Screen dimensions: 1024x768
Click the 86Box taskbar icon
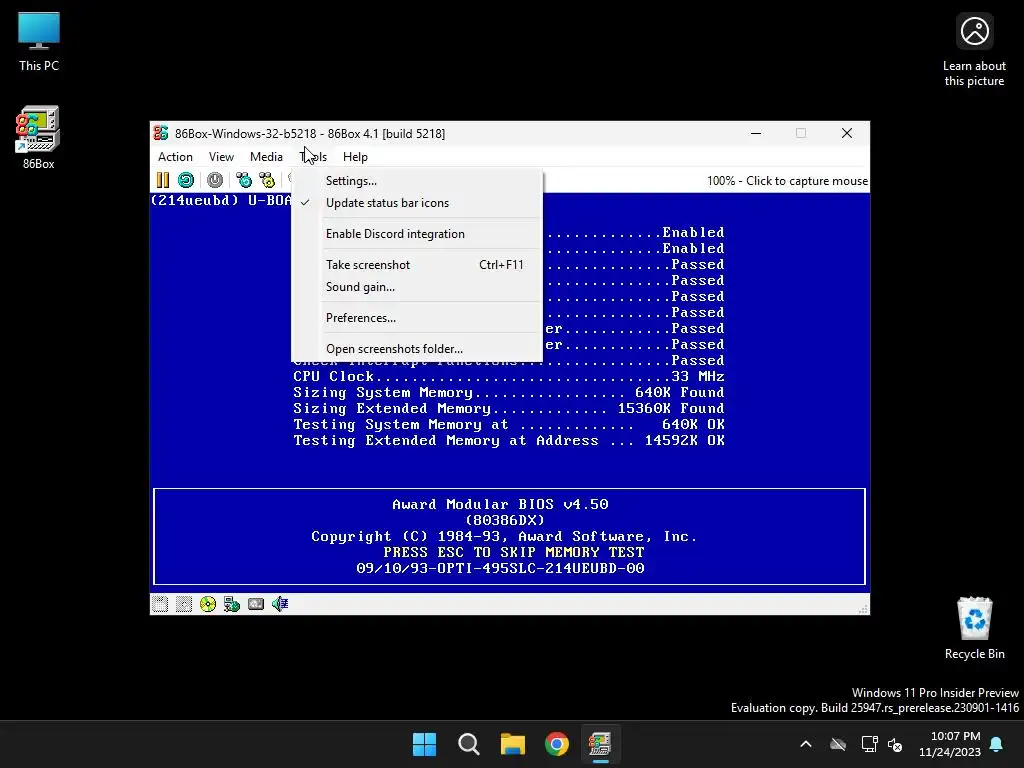coord(600,744)
